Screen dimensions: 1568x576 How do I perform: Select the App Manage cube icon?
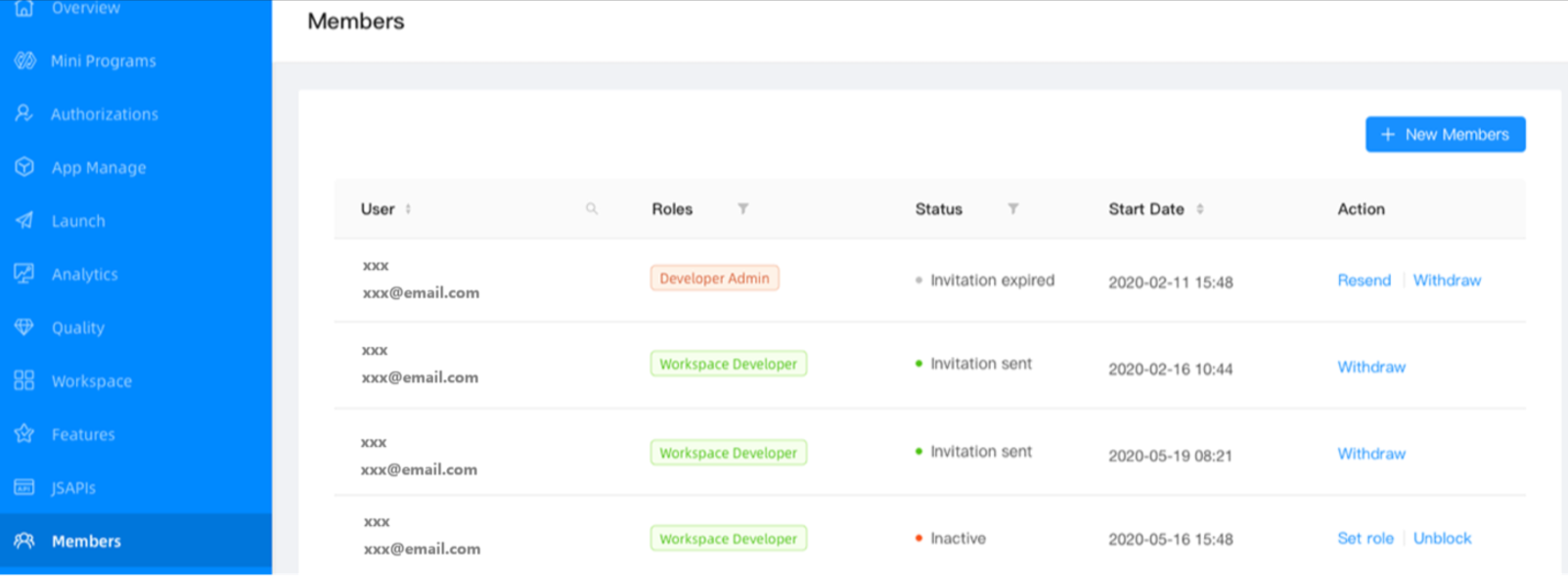pyautogui.click(x=24, y=167)
